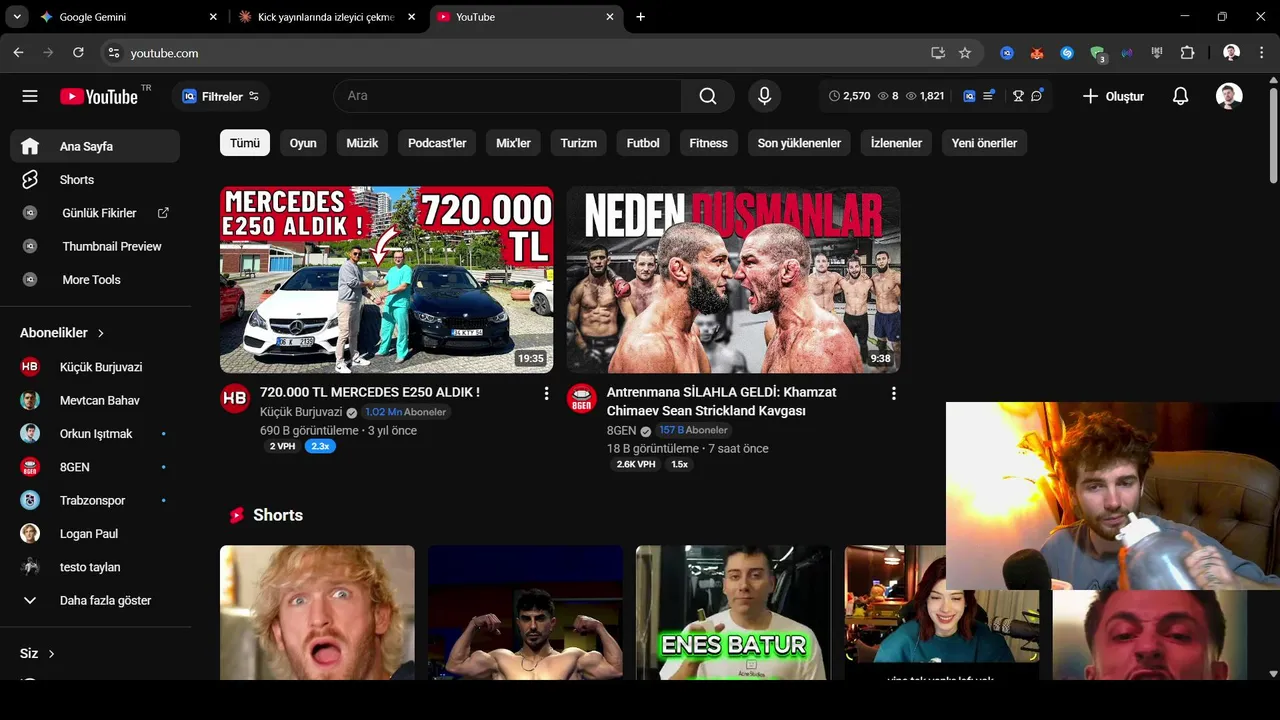
Task: Go to the YouTube logo home link
Action: point(99,96)
